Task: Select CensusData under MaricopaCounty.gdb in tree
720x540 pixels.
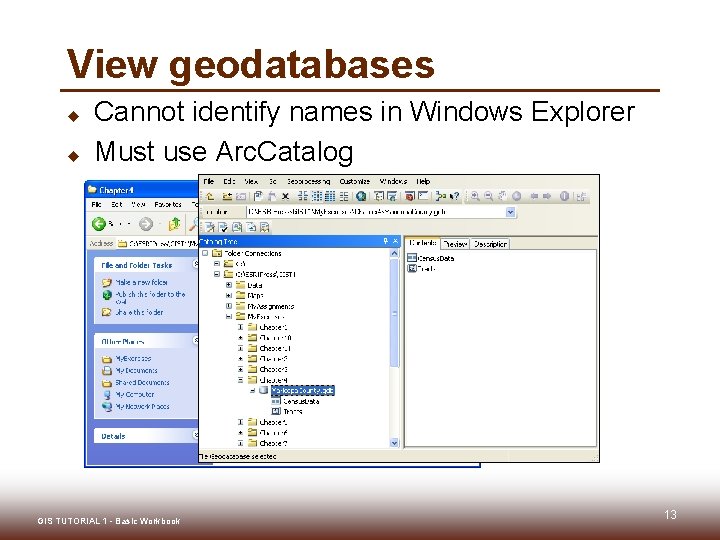Action: (301, 401)
